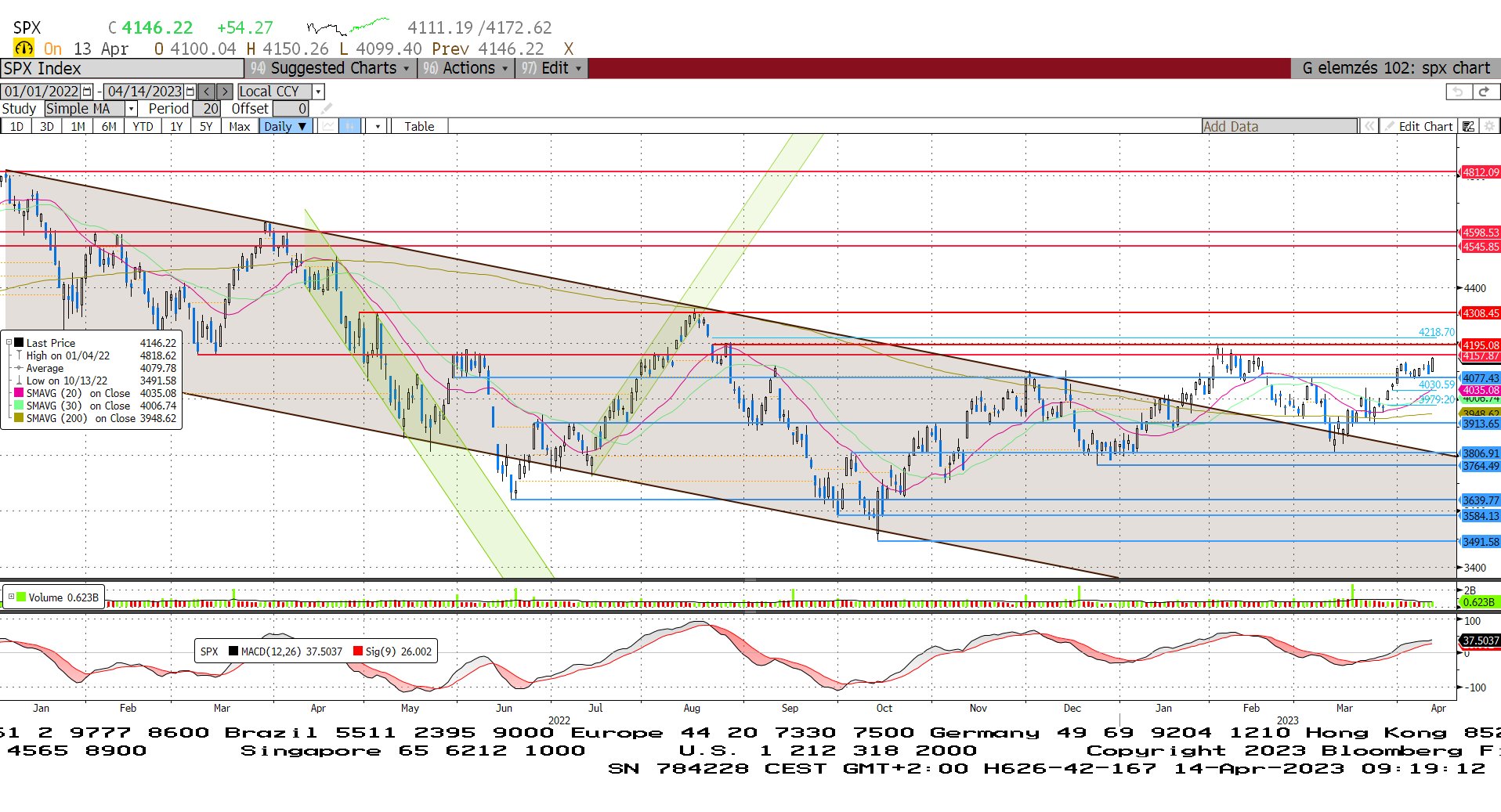This screenshot has width=1501, height=812.
Task: Click the Period value field
Action: [x=207, y=109]
